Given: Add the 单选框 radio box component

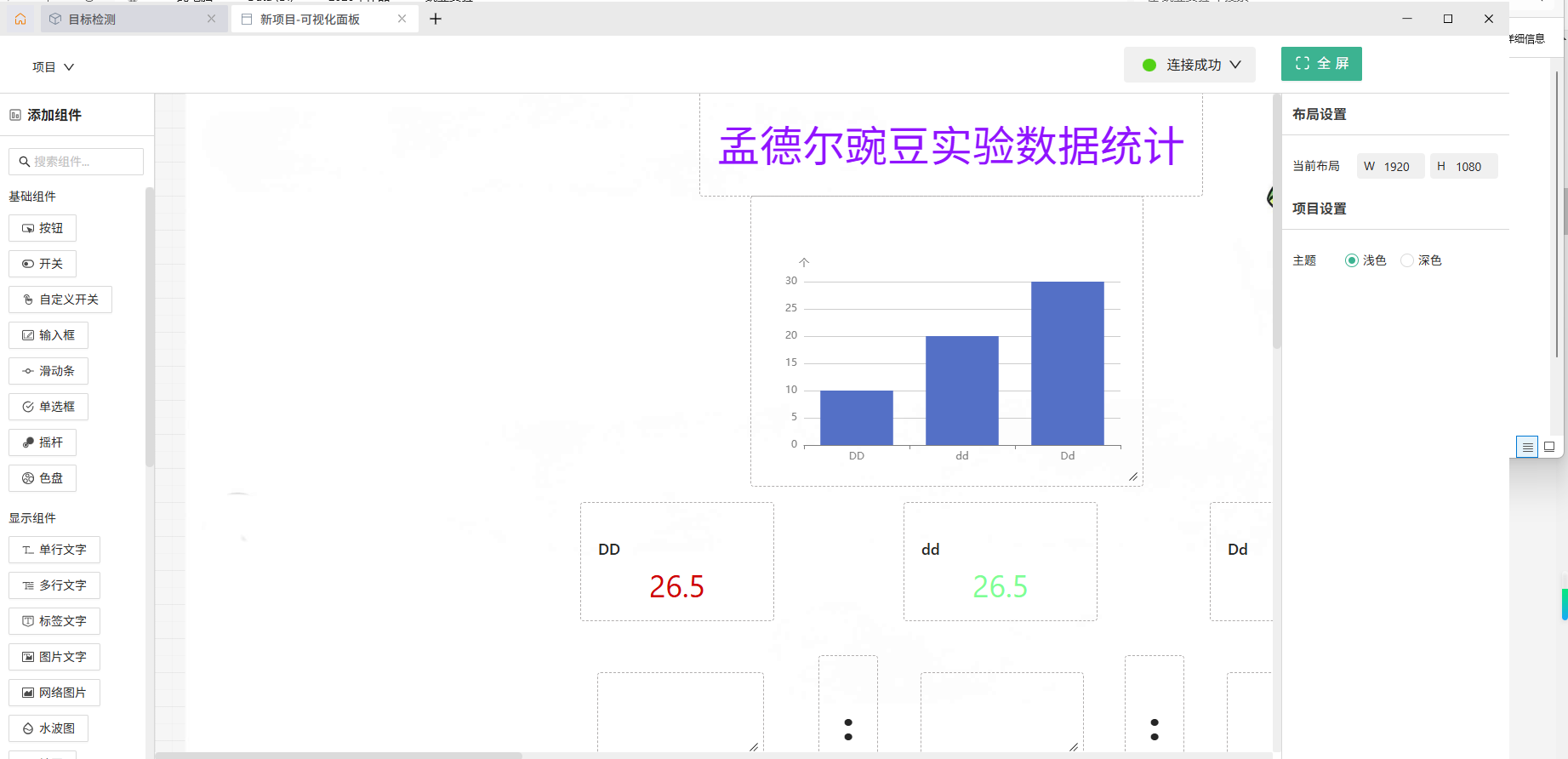Looking at the screenshot, I should click(x=48, y=407).
